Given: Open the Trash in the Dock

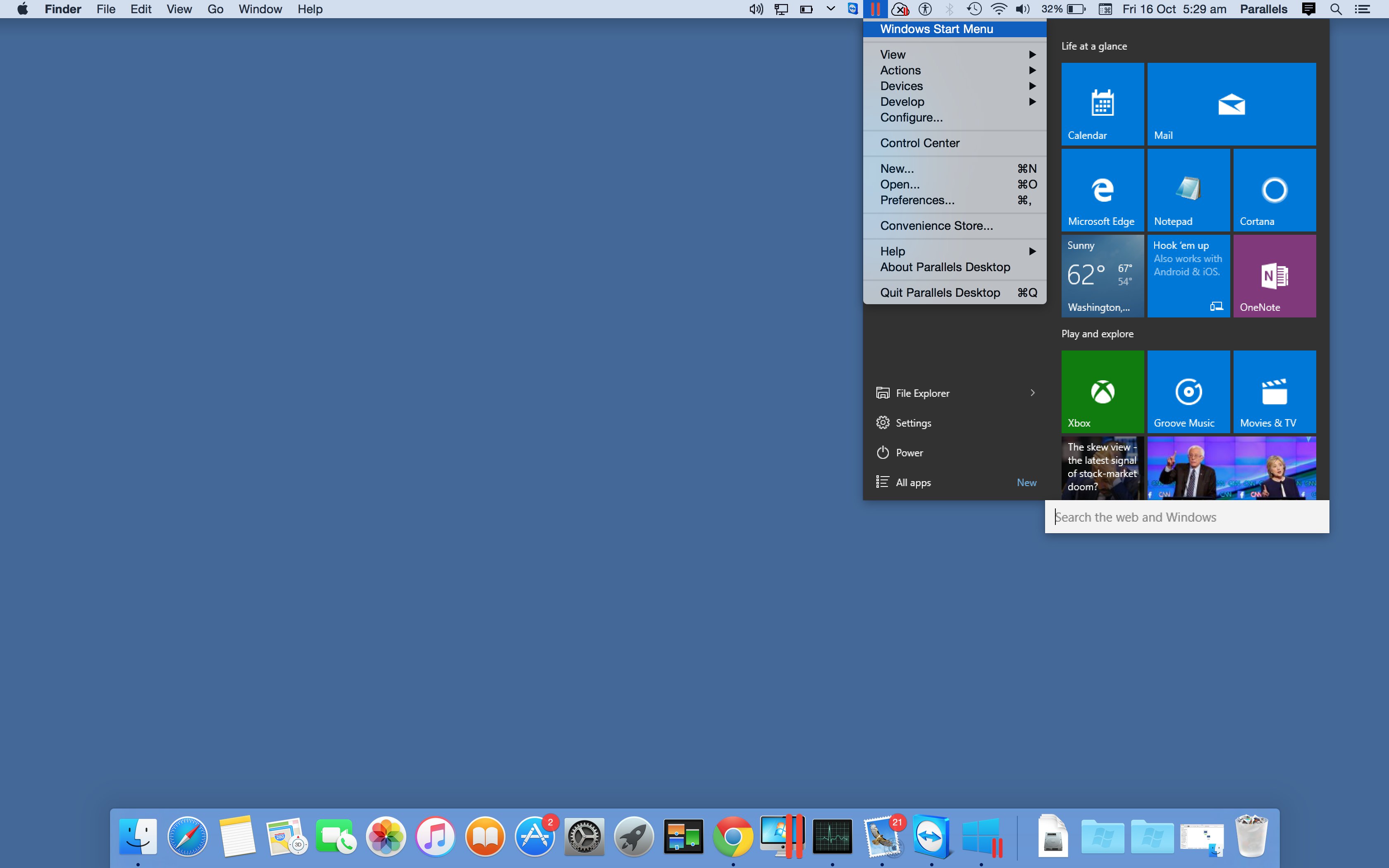Looking at the screenshot, I should click(1251, 836).
